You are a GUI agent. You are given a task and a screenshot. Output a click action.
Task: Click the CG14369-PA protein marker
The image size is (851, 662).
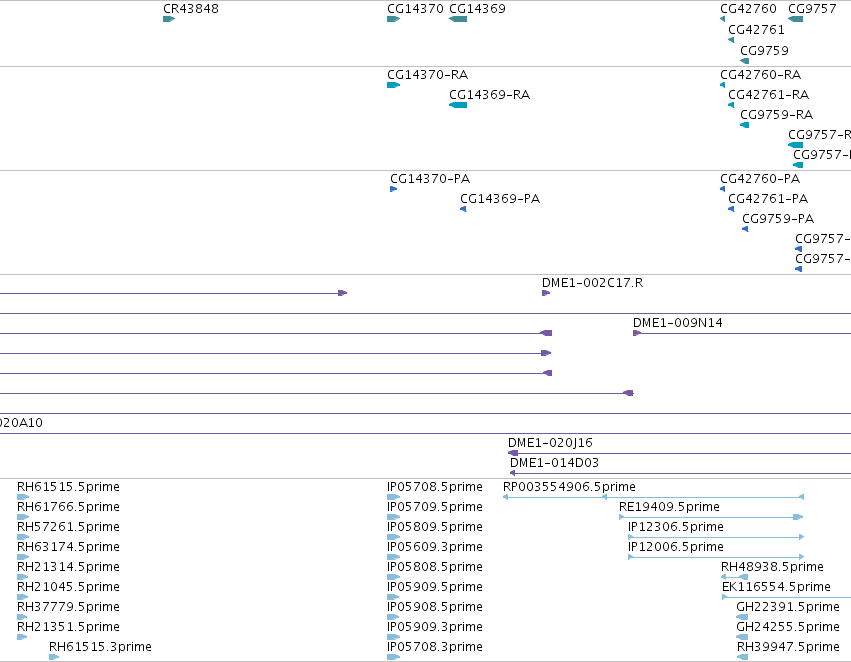click(463, 209)
